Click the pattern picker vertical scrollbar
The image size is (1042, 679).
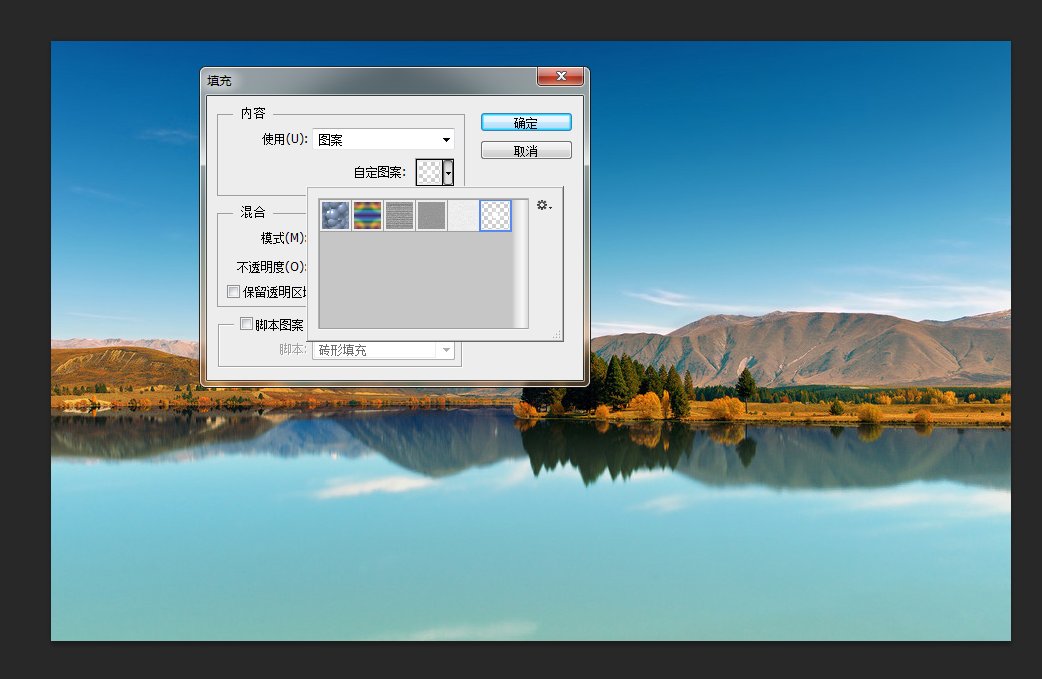tap(519, 262)
